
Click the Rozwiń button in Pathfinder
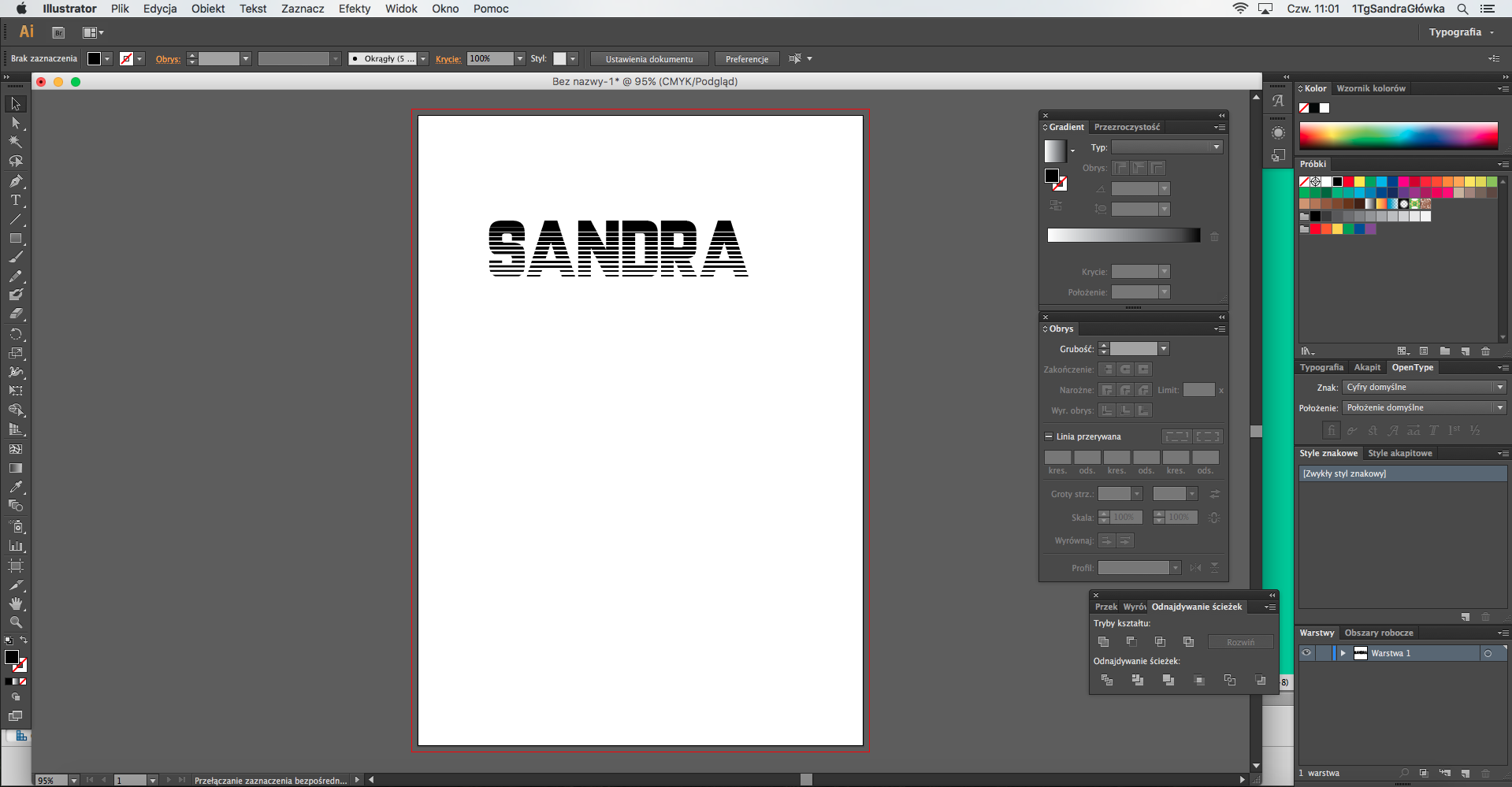(x=1240, y=642)
